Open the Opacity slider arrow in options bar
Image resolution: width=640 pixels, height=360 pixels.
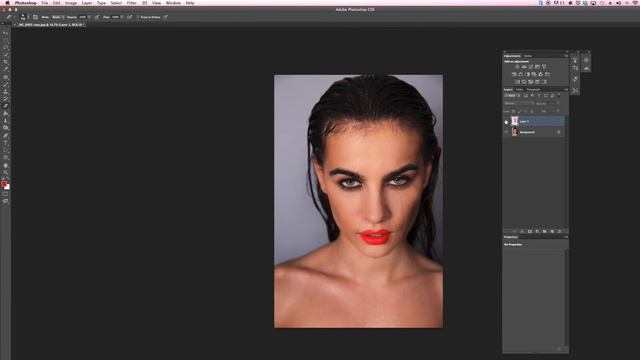click(89, 17)
